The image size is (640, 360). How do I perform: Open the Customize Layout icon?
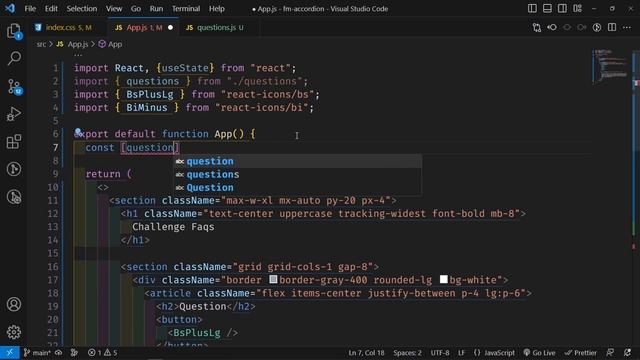577,8
